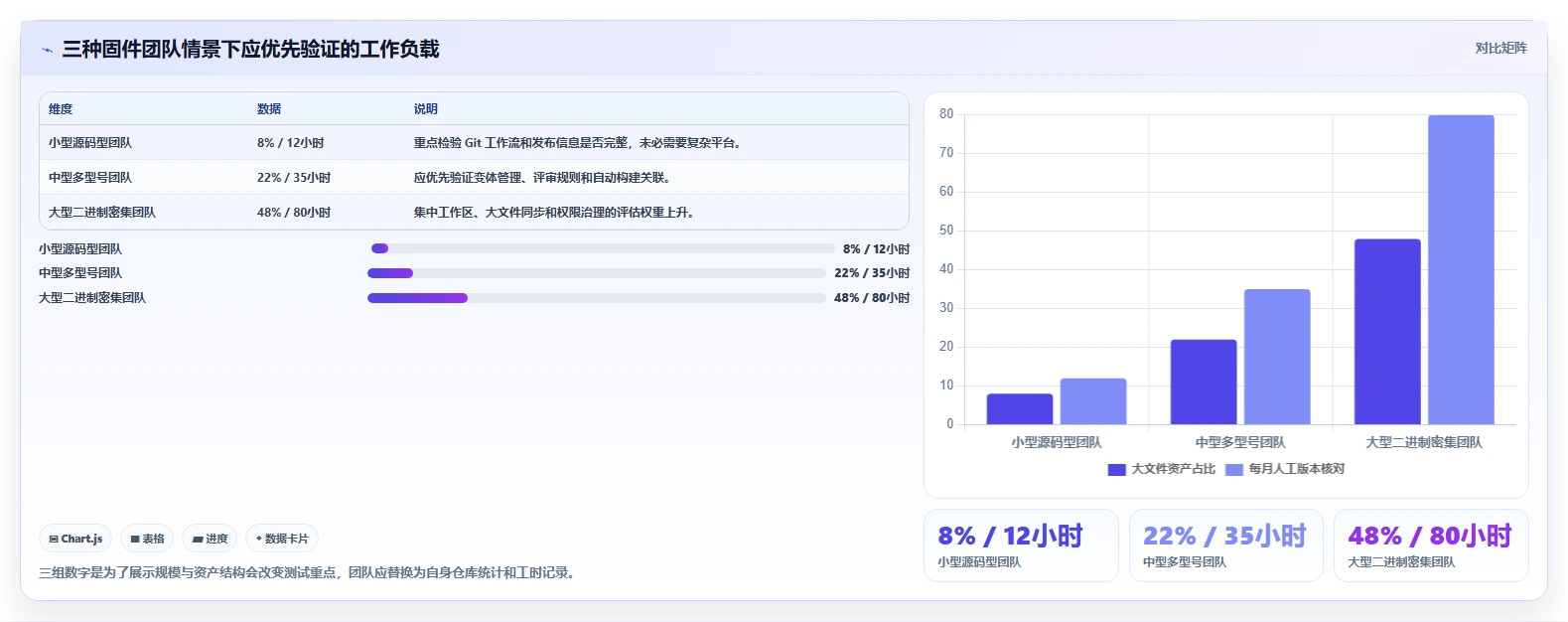Click 大型二进制密集团队 label in the progress list

pyautogui.click(x=92, y=298)
